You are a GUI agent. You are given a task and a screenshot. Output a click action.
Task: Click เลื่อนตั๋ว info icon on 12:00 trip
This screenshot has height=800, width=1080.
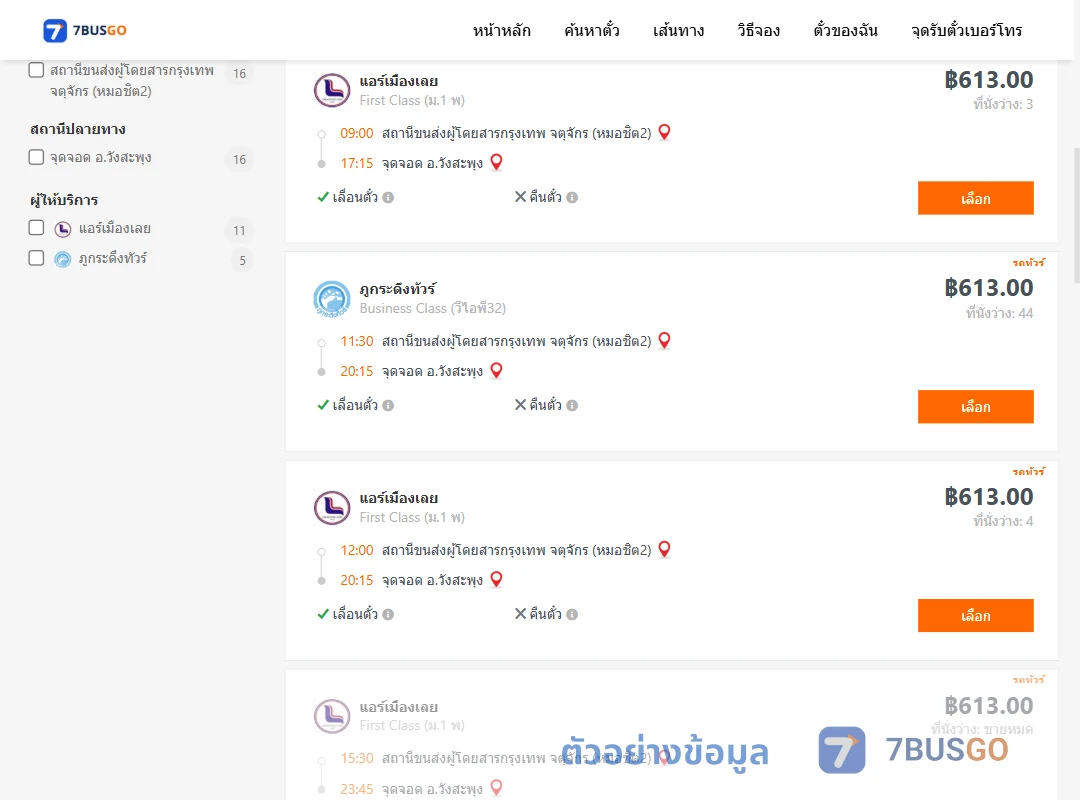pyautogui.click(x=388, y=615)
